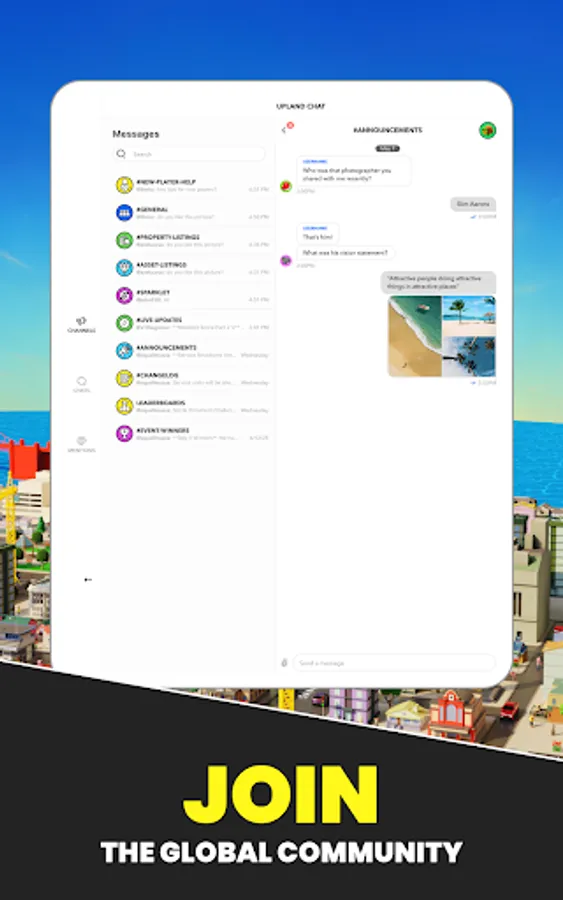
Task: Switch to the Chats sidebar tab
Action: (81, 385)
